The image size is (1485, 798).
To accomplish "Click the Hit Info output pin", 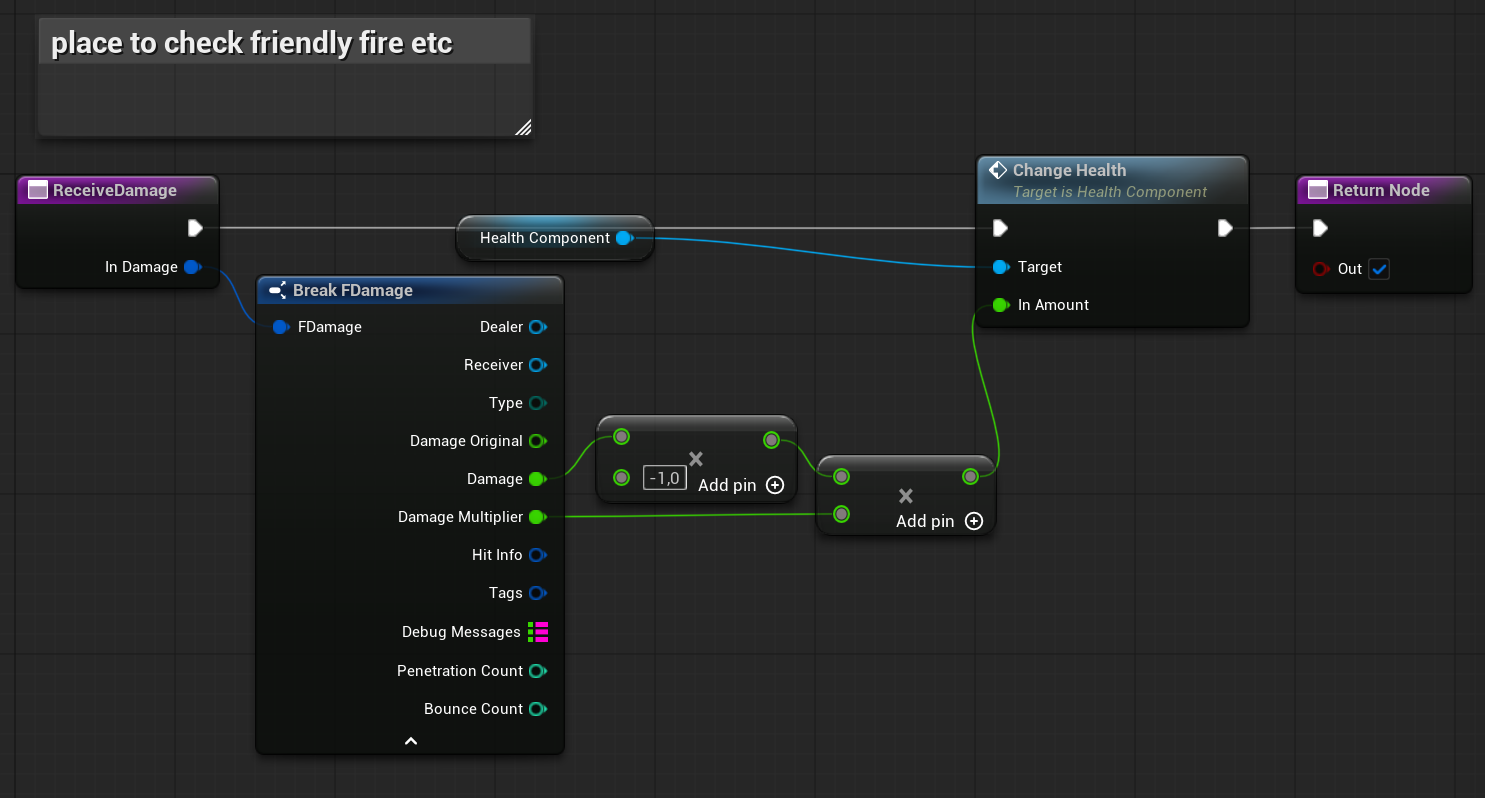I will point(537,555).
